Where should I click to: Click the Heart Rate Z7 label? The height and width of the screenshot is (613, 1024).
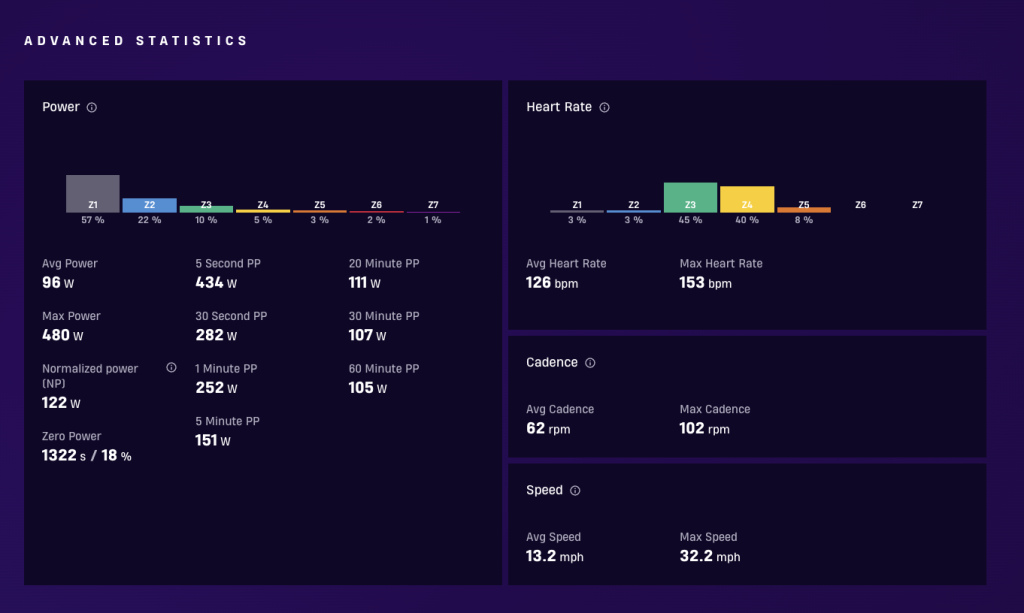[x=918, y=205]
